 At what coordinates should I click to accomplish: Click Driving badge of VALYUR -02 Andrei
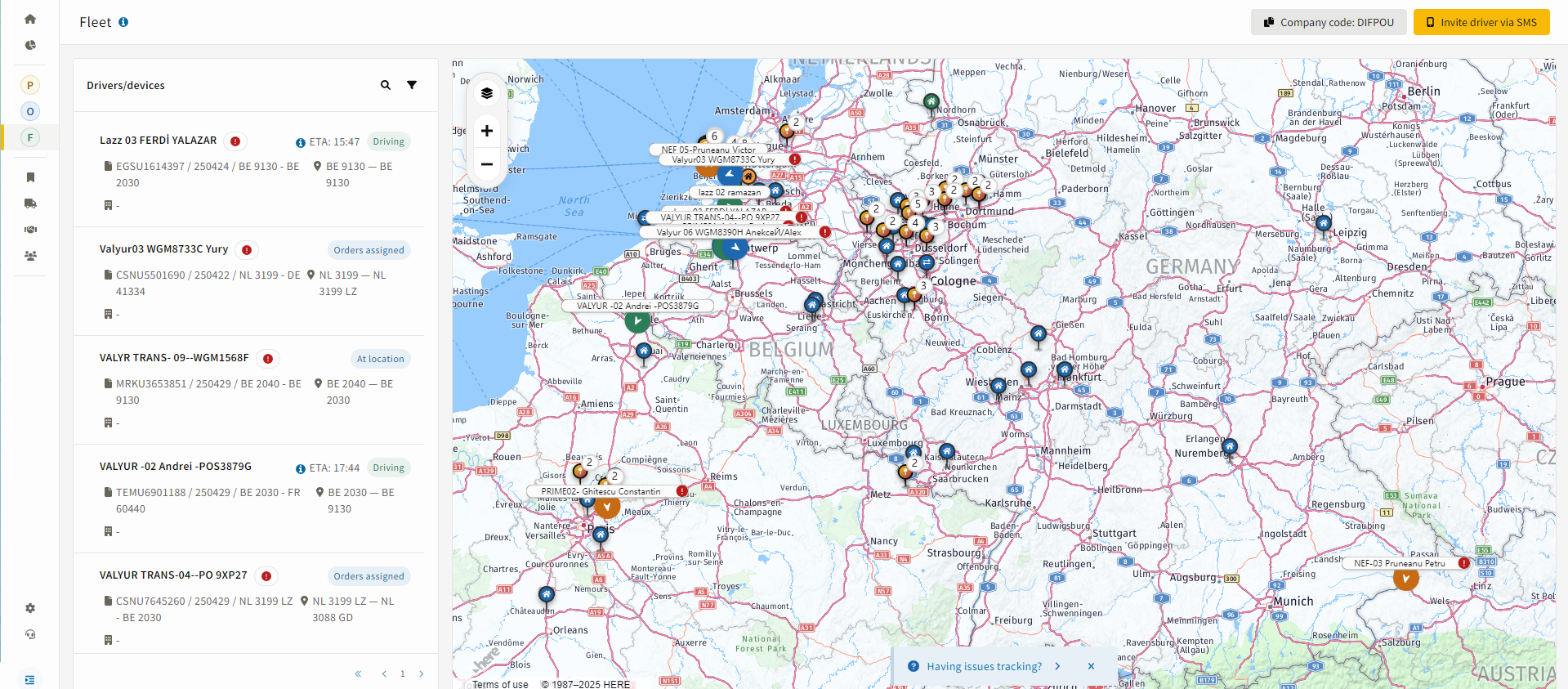coord(389,468)
